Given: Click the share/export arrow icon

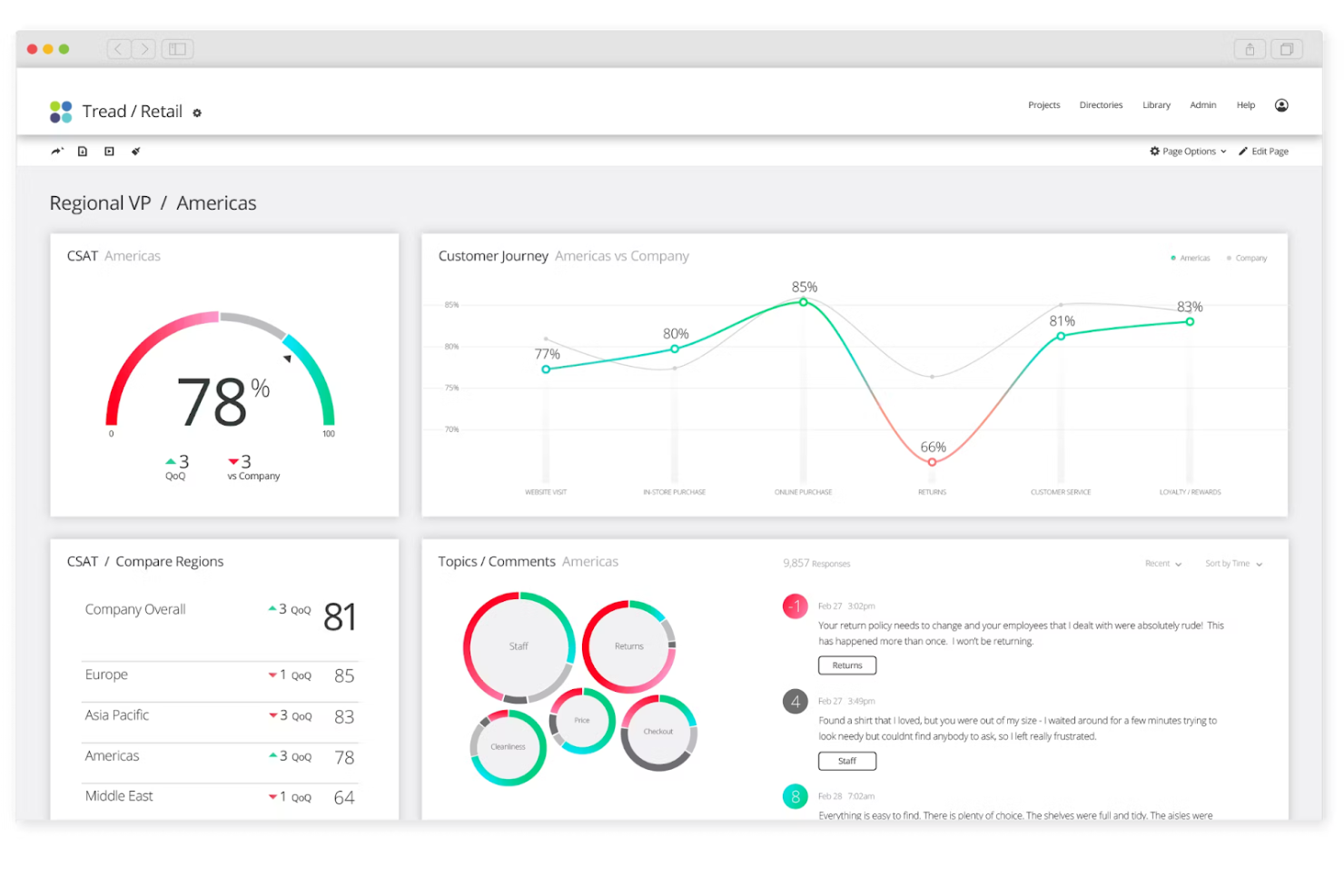Looking at the screenshot, I should (56, 151).
